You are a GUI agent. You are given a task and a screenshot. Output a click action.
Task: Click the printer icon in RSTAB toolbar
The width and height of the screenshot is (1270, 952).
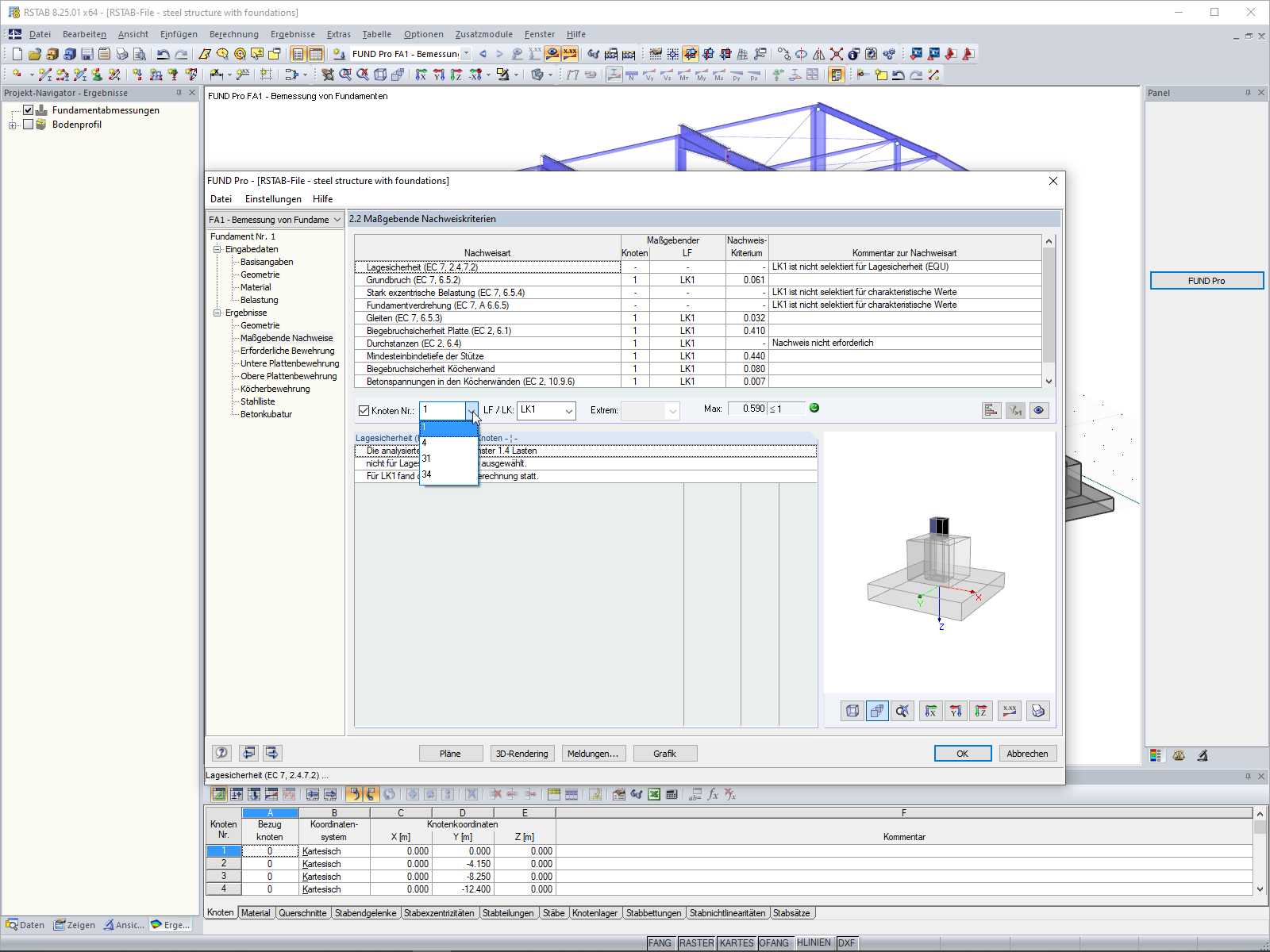[122, 54]
